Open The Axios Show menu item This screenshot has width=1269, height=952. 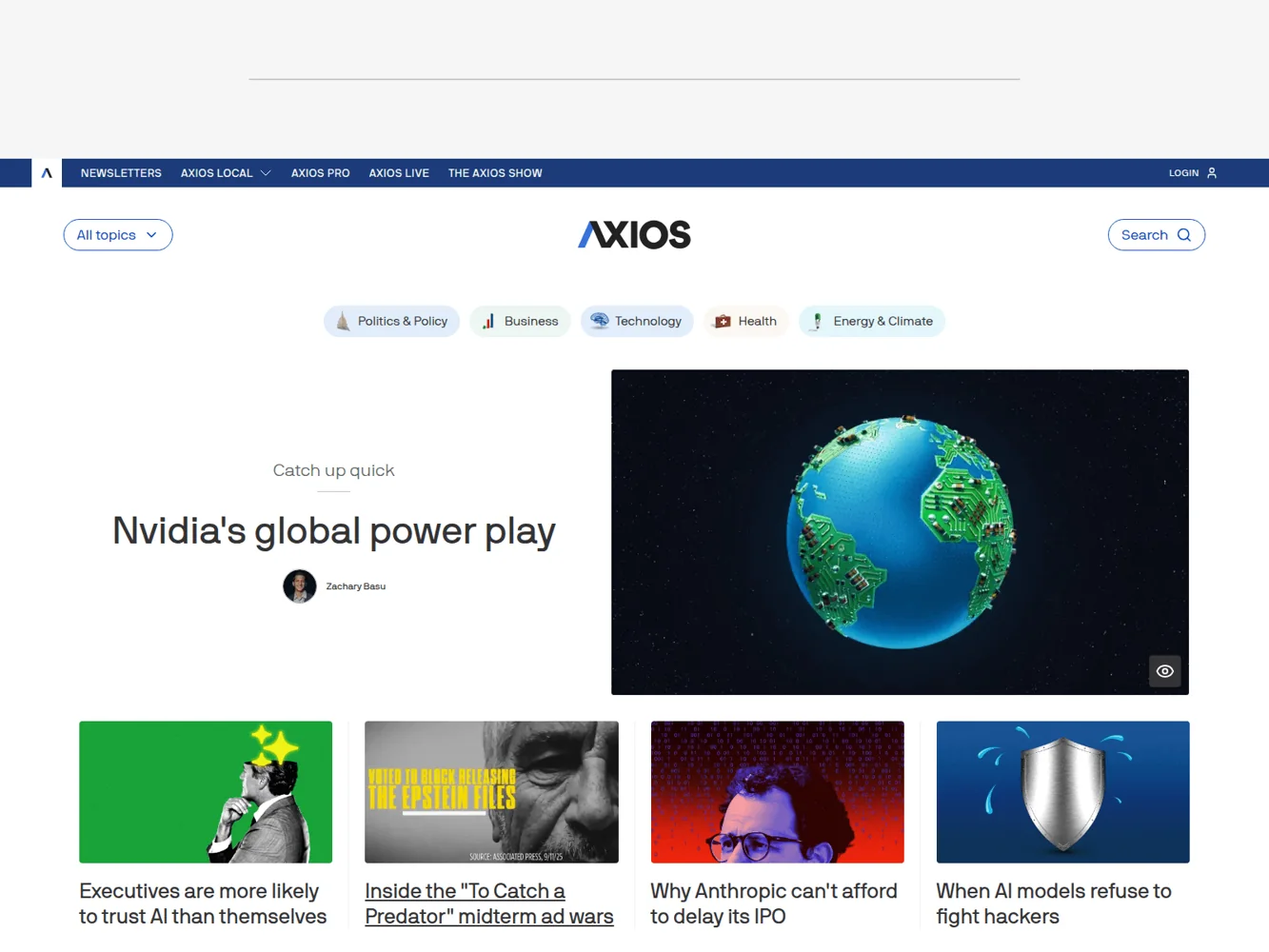click(x=495, y=173)
